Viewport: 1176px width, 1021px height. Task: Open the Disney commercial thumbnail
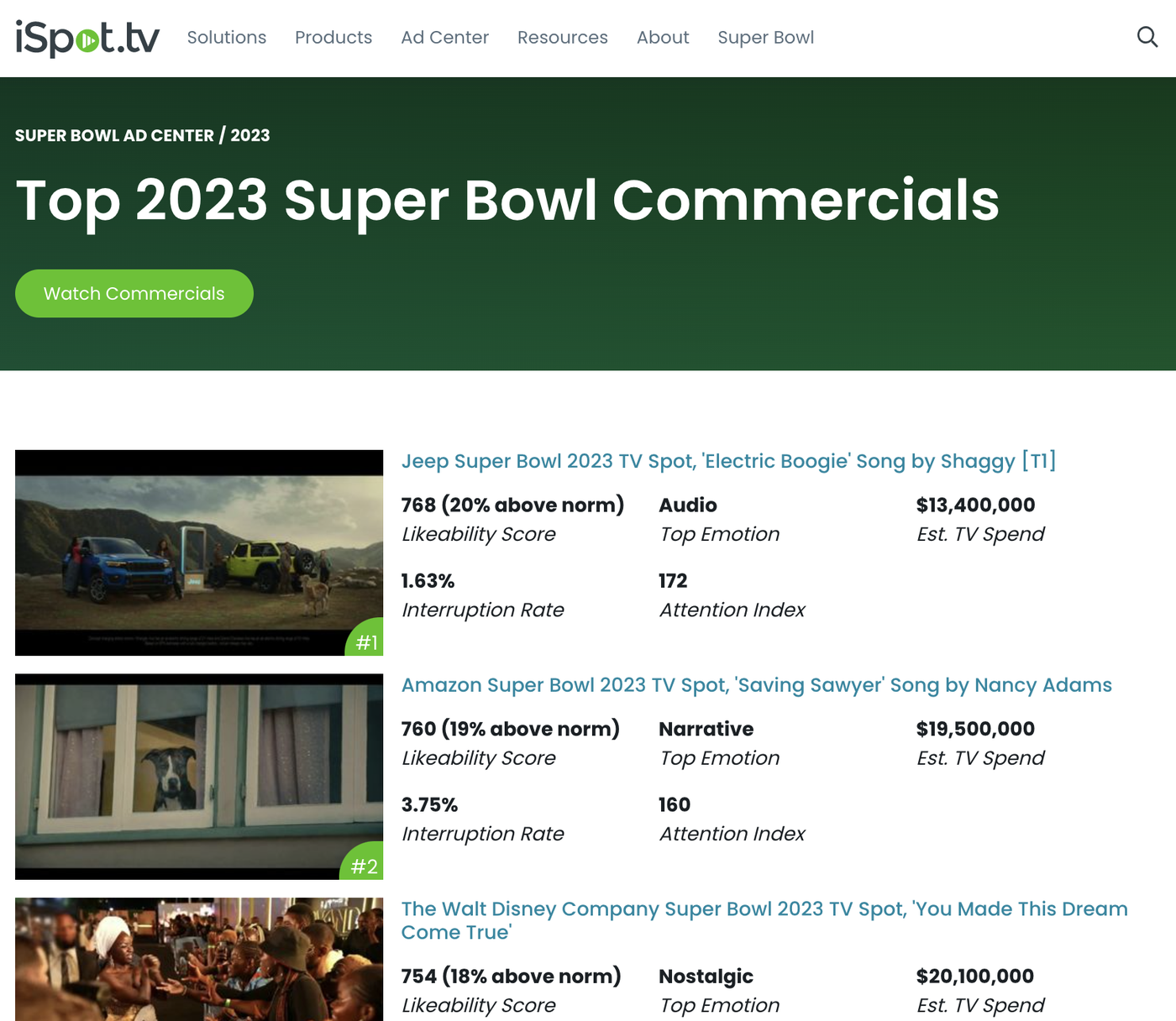199,960
